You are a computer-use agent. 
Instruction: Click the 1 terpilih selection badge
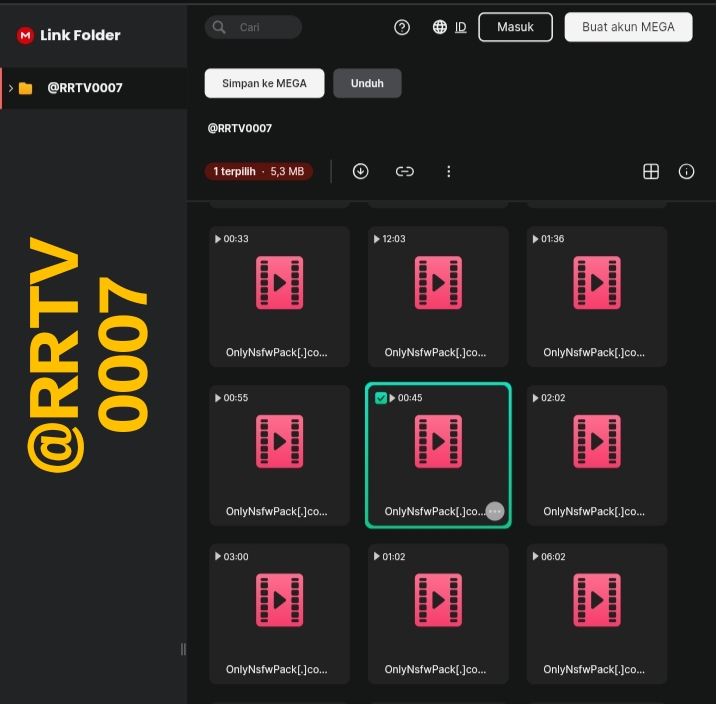point(258,171)
